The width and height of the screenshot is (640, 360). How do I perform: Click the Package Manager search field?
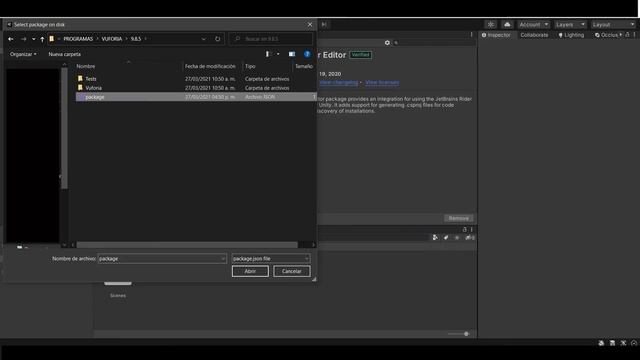(x=433, y=42)
